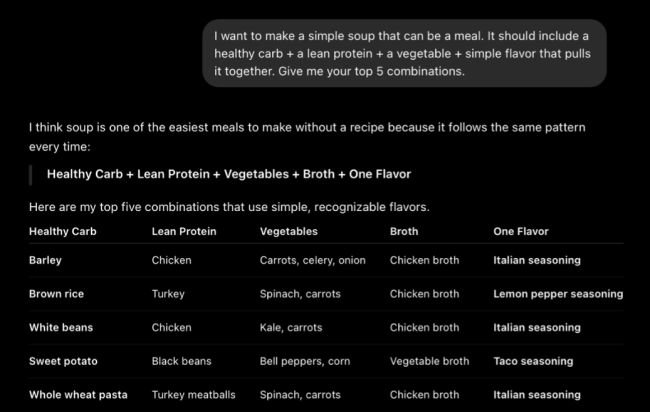Select the Barley cell in the table
650x412 pixels.
point(45,260)
